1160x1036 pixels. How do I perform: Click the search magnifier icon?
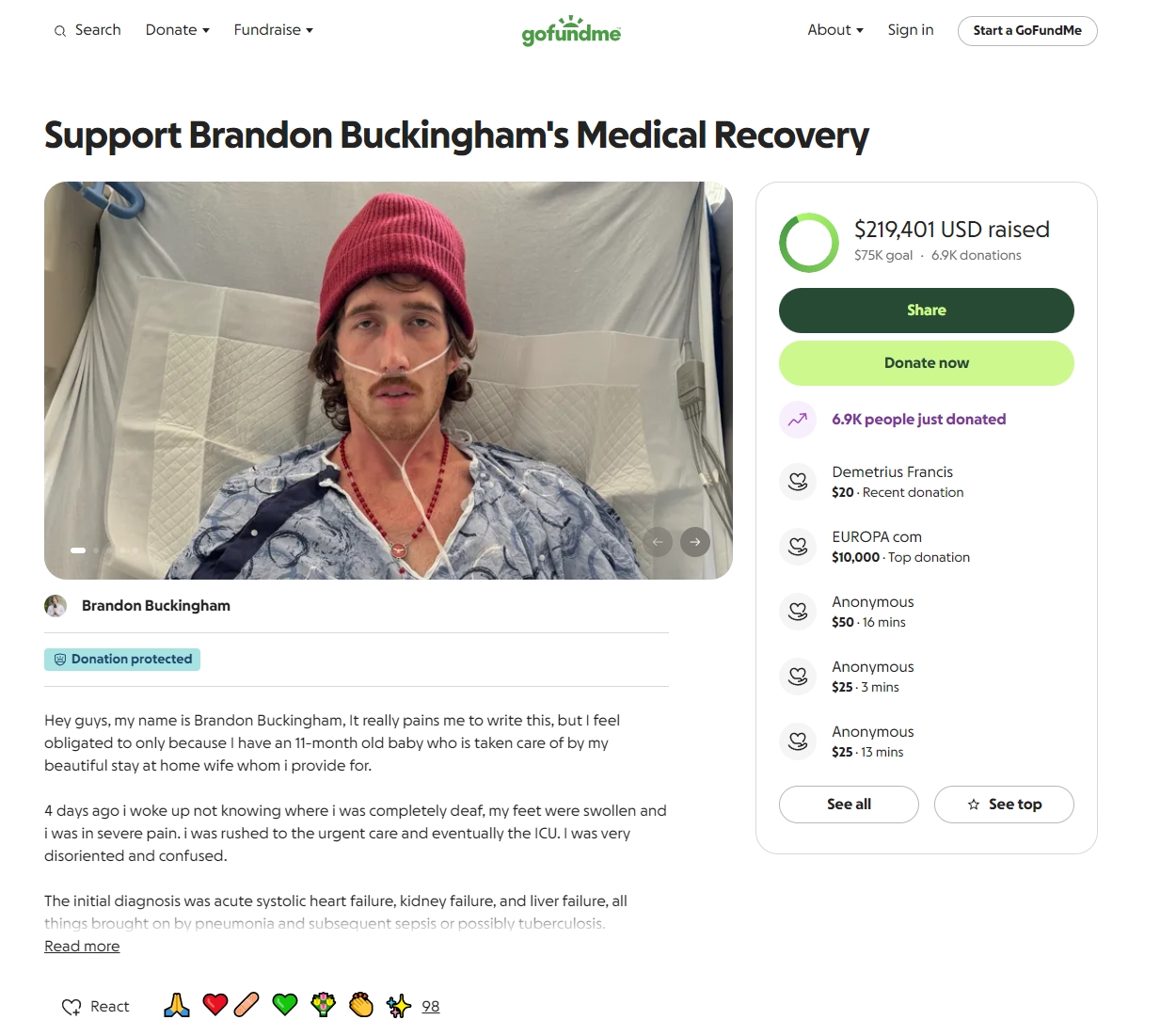pos(60,31)
